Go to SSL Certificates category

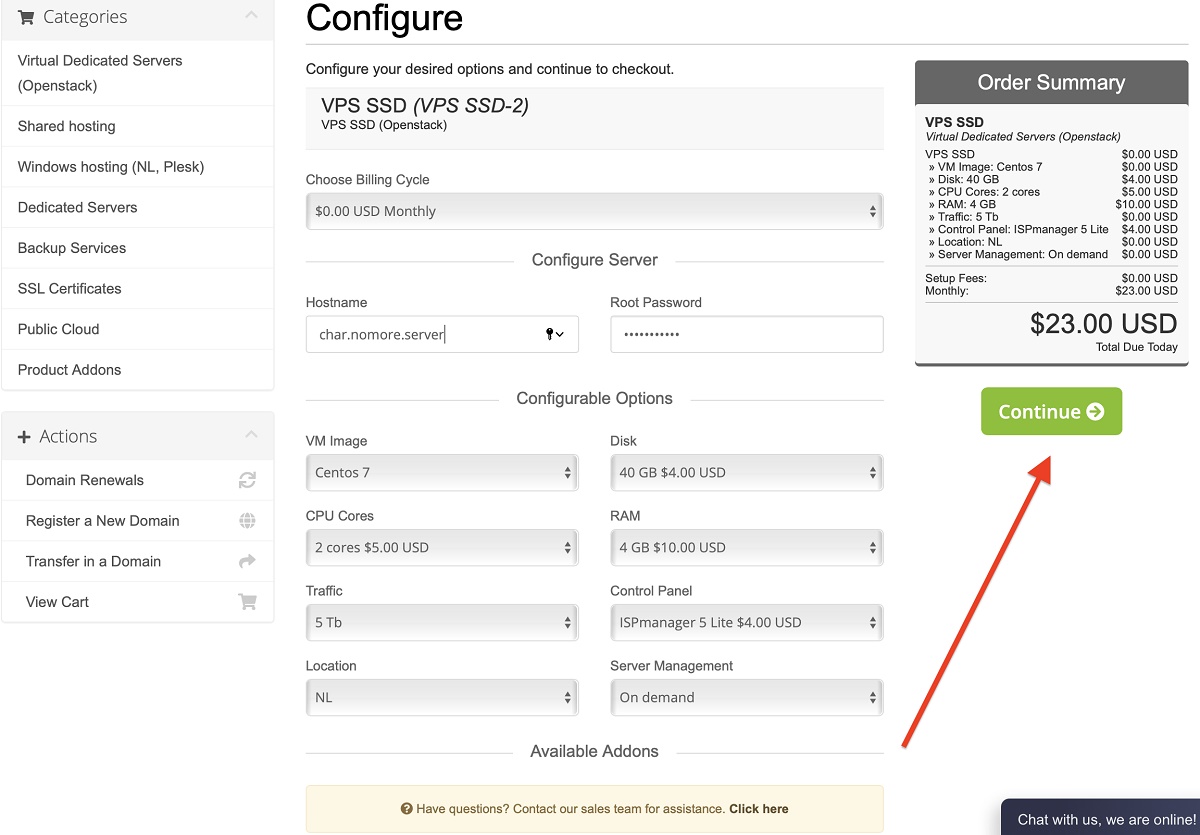point(70,288)
